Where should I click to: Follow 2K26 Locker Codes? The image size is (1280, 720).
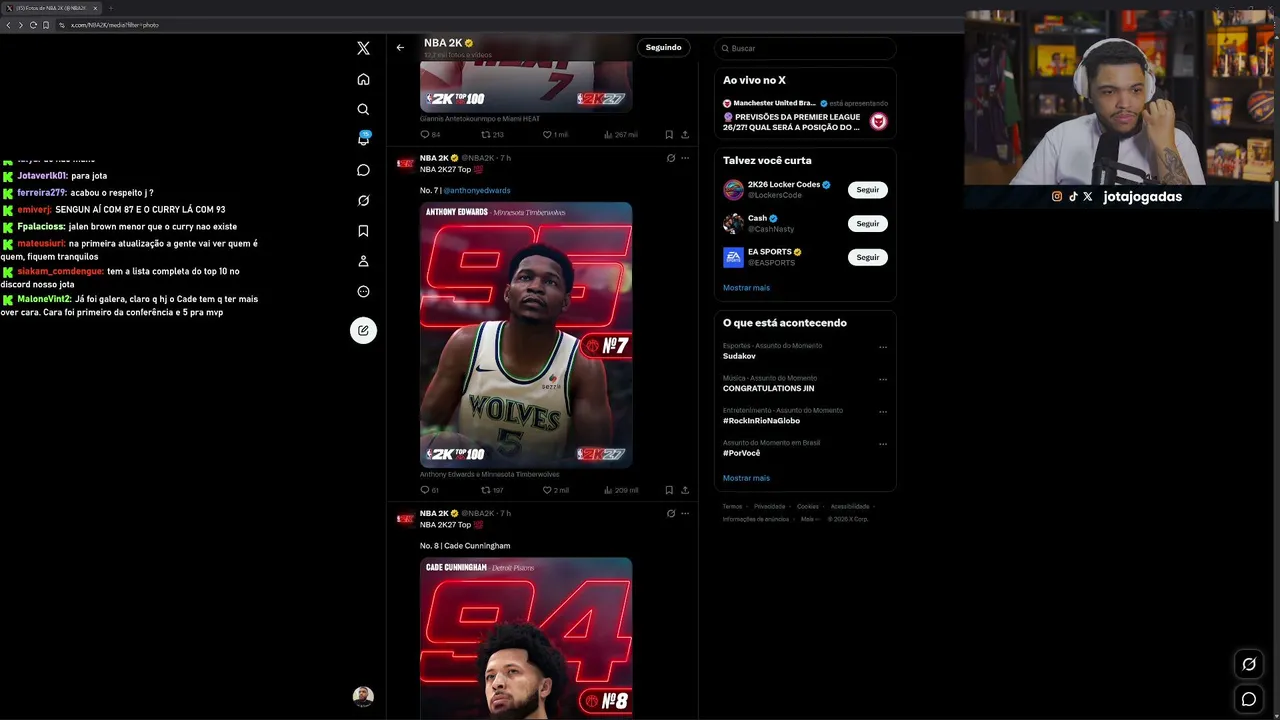868,190
